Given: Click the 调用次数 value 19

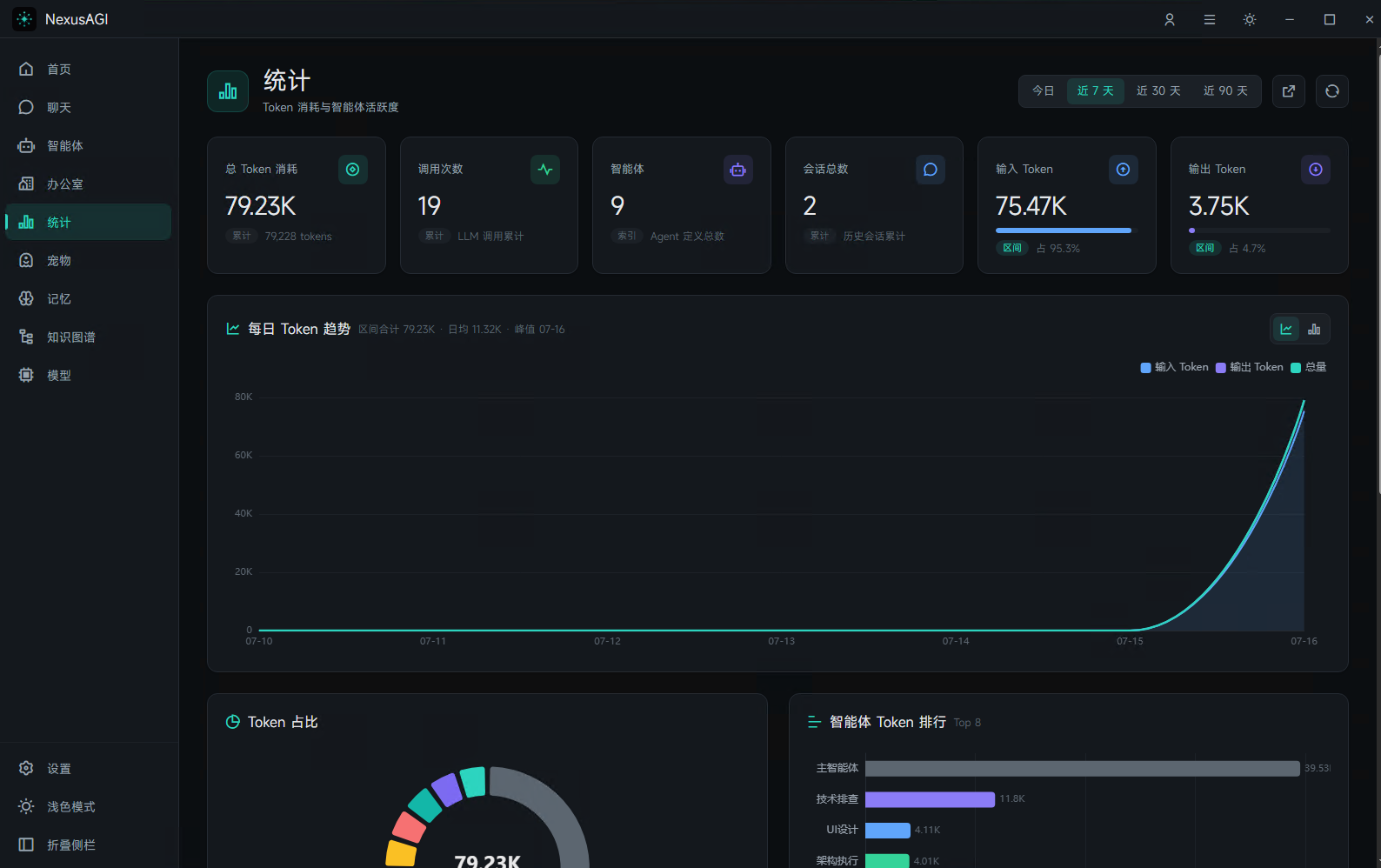Looking at the screenshot, I should pyautogui.click(x=430, y=206).
